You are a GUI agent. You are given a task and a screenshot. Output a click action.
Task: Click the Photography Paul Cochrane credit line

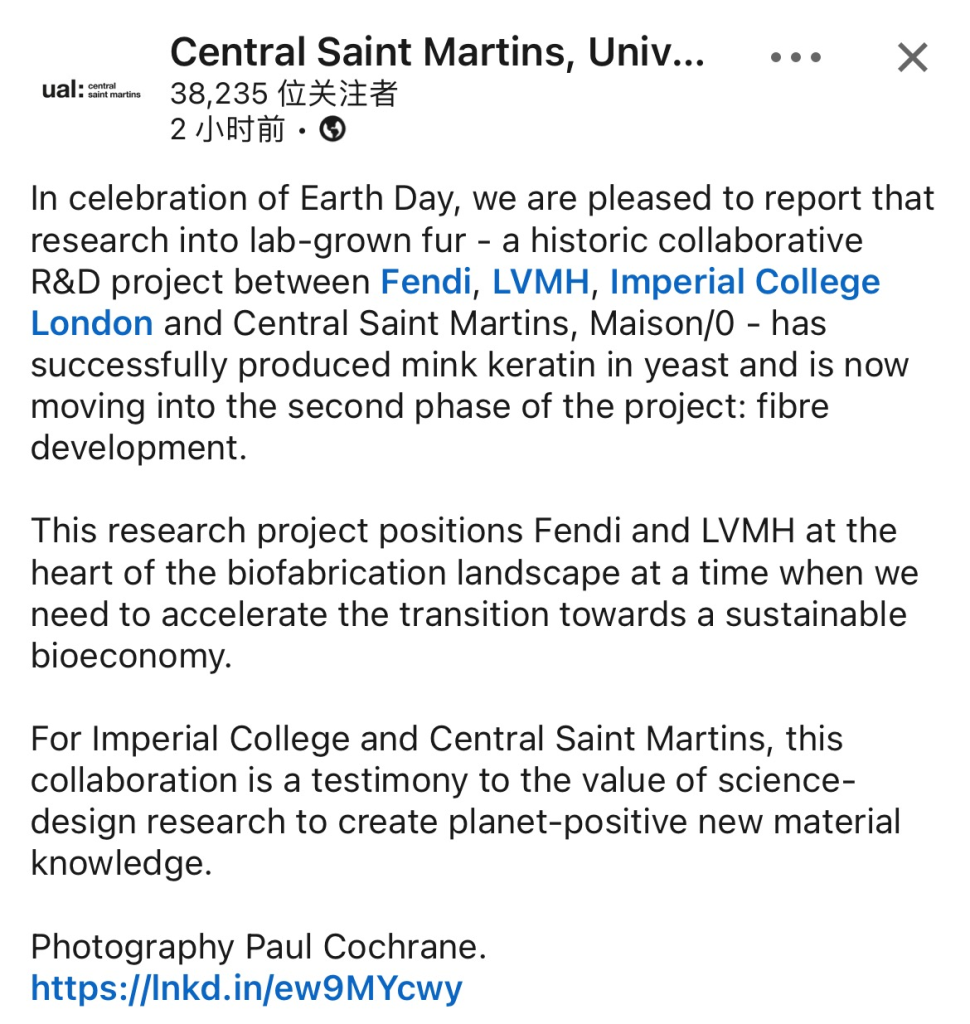259,946
